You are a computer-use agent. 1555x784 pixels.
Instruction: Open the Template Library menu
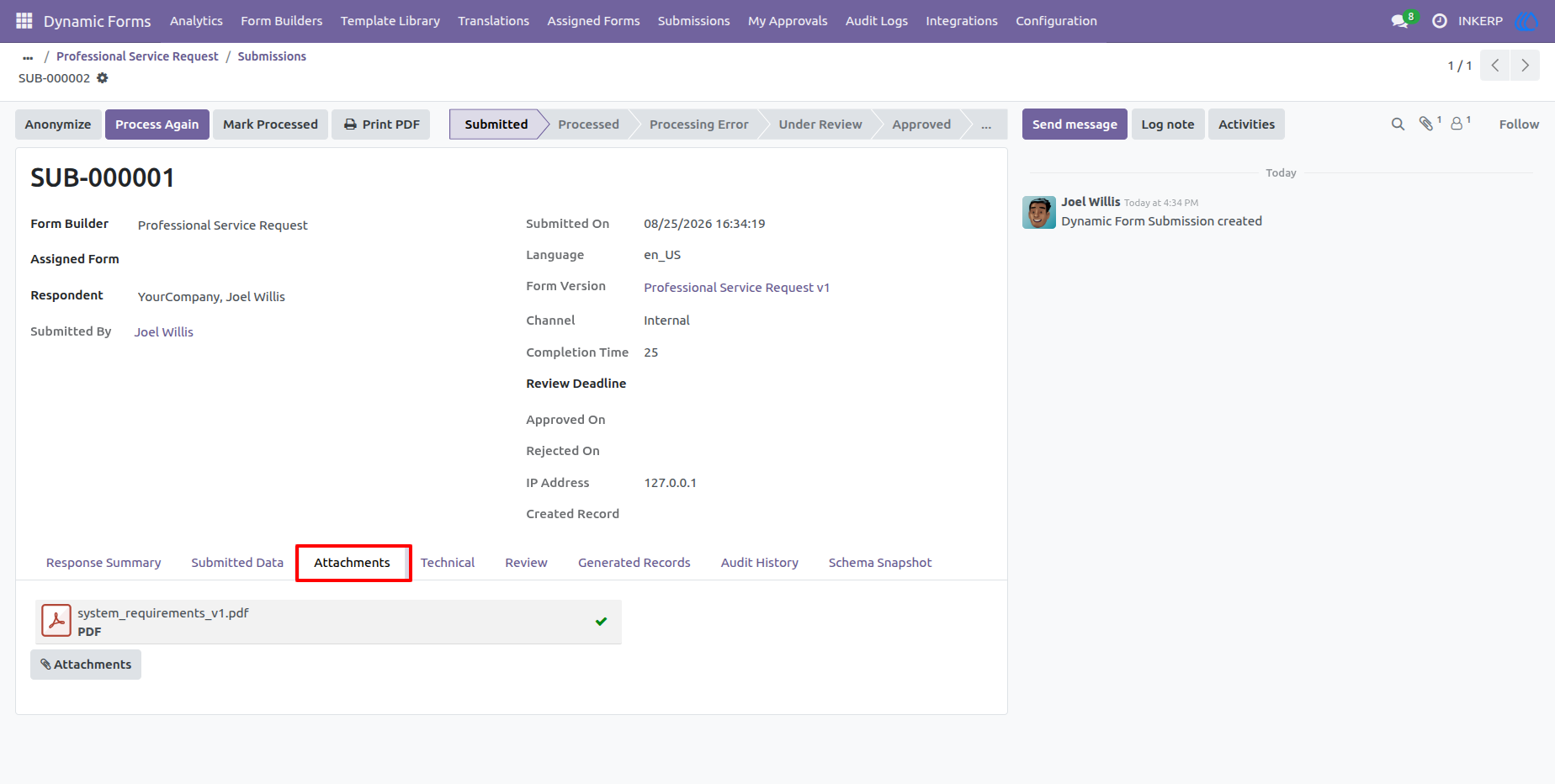click(x=390, y=21)
